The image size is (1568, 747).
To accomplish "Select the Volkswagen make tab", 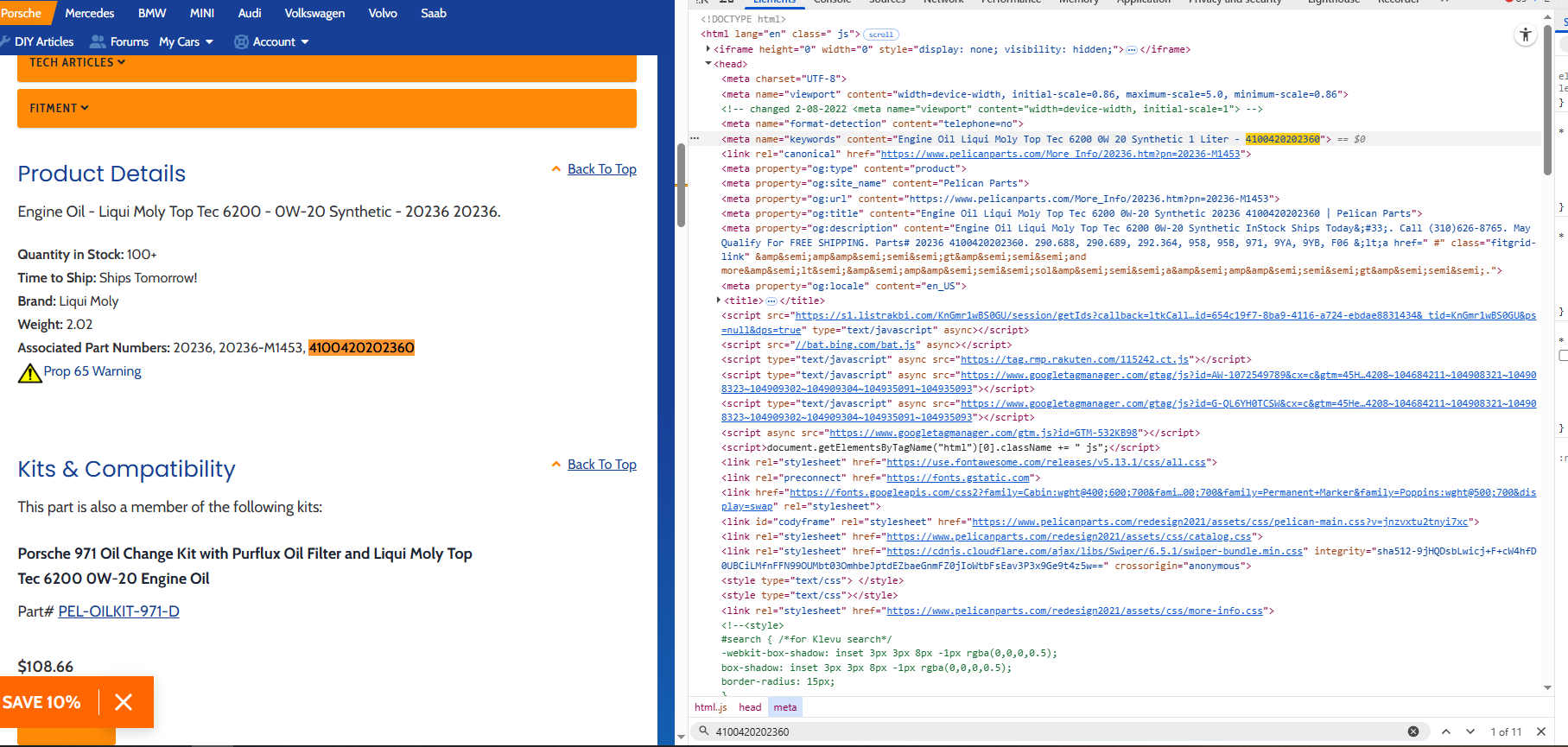I will point(314,13).
